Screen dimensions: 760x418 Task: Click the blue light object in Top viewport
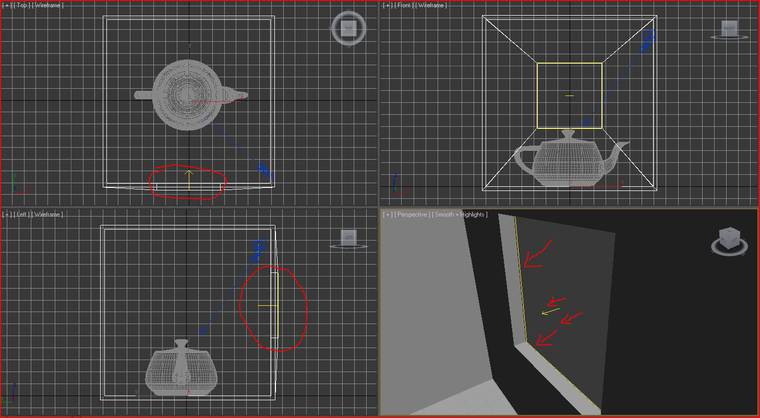[x=265, y=171]
